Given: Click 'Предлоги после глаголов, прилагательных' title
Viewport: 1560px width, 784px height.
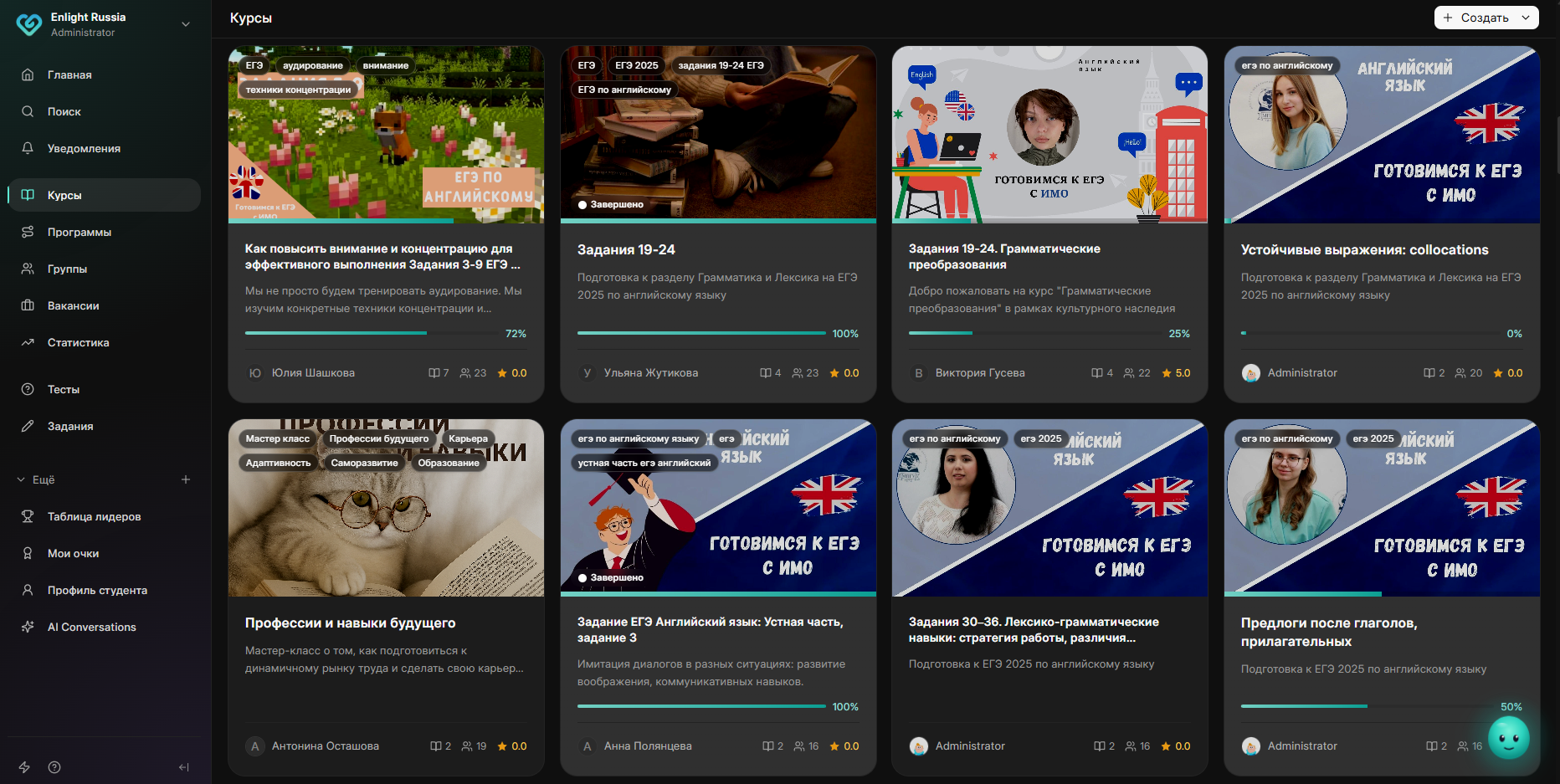Looking at the screenshot, I should pyautogui.click(x=1329, y=632).
